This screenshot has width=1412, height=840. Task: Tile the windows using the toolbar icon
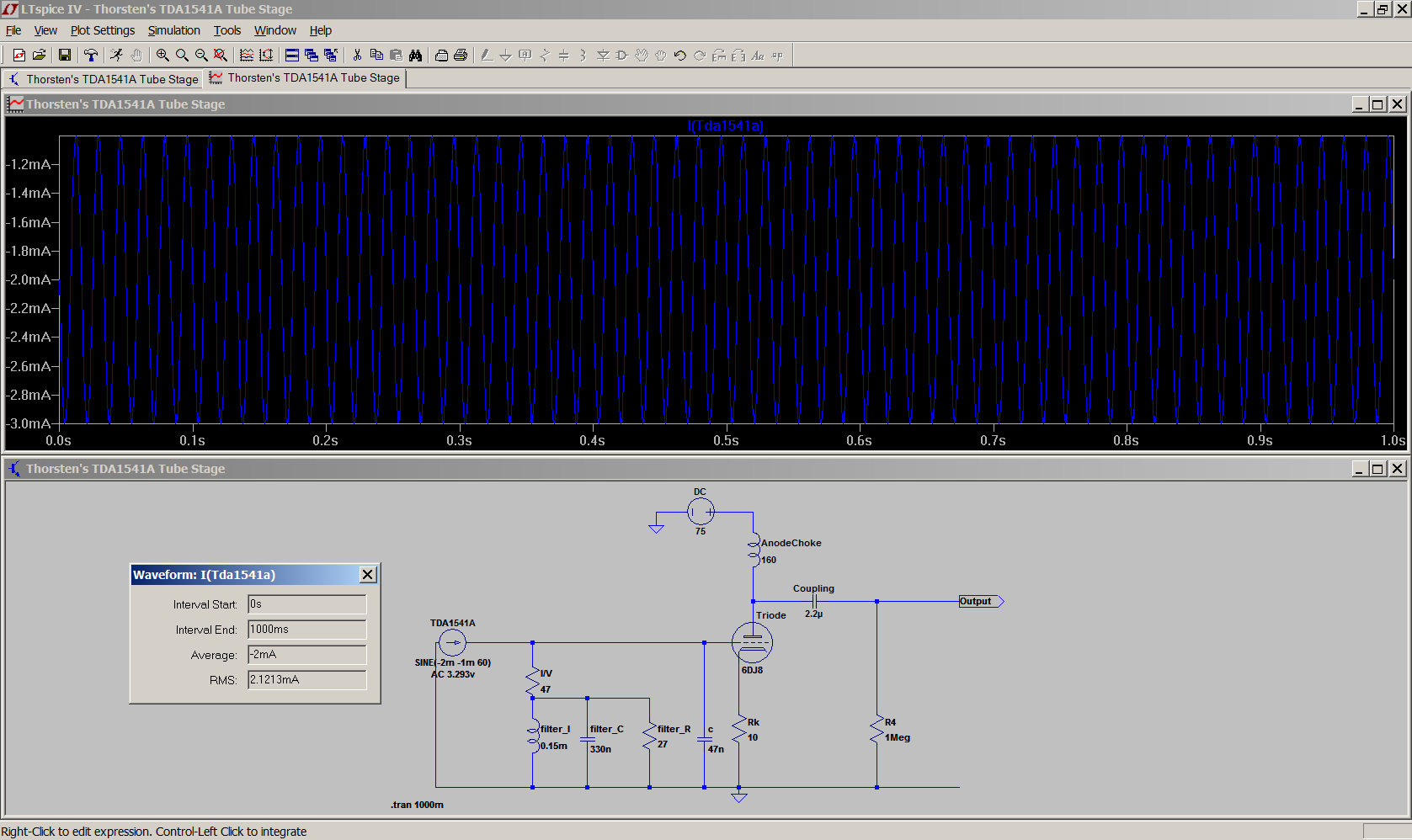pos(292,56)
